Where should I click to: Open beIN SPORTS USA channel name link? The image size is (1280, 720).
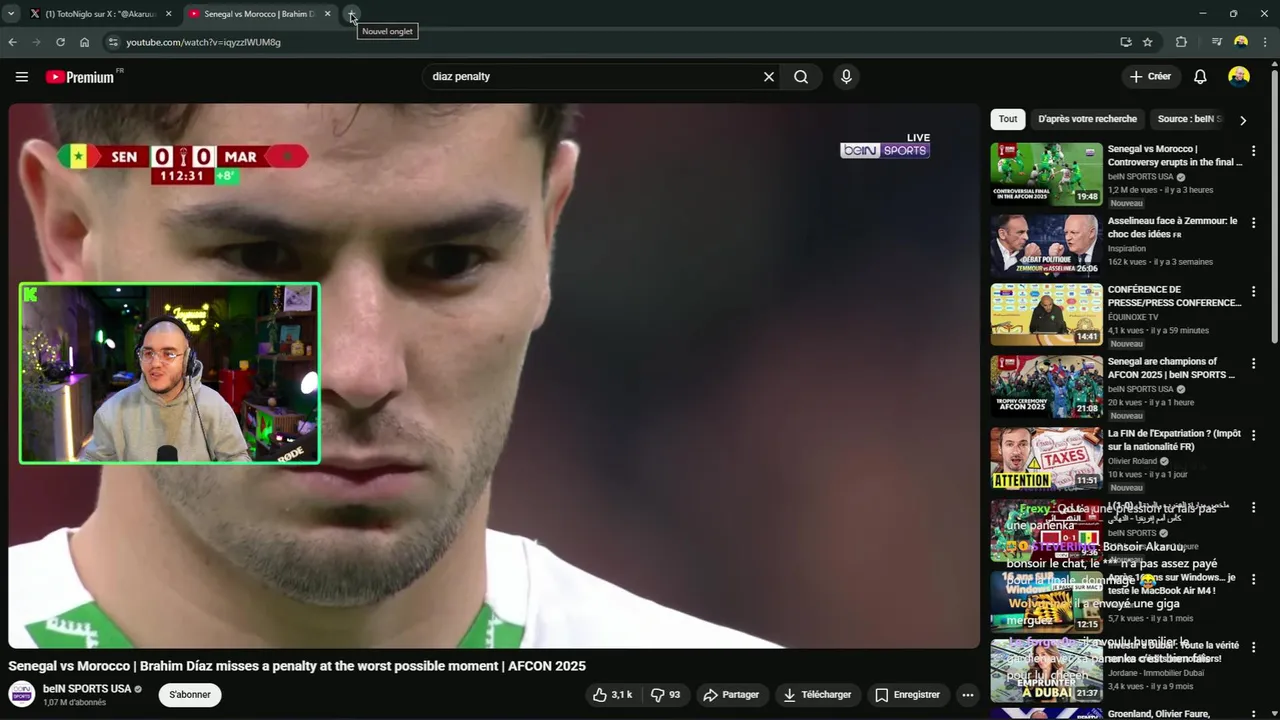click(87, 689)
